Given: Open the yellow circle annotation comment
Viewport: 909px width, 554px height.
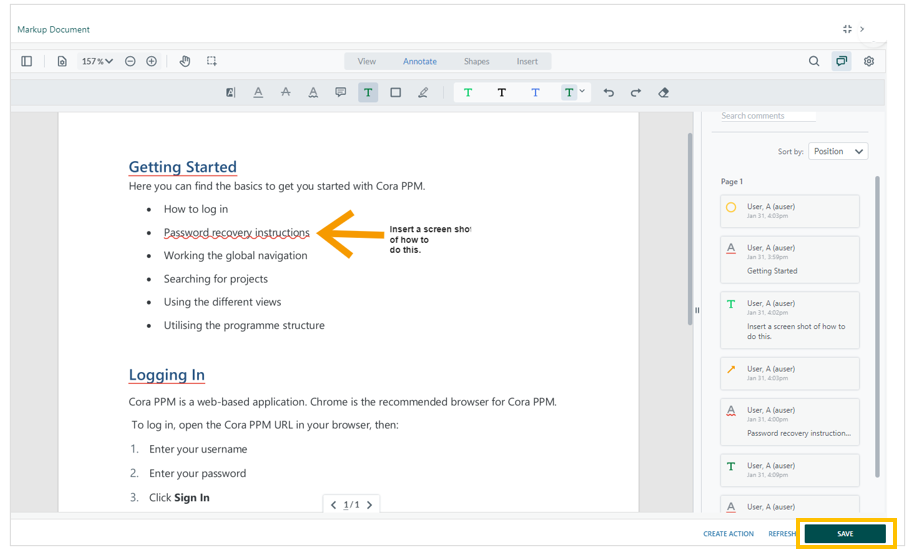Looking at the screenshot, I should (x=790, y=211).
